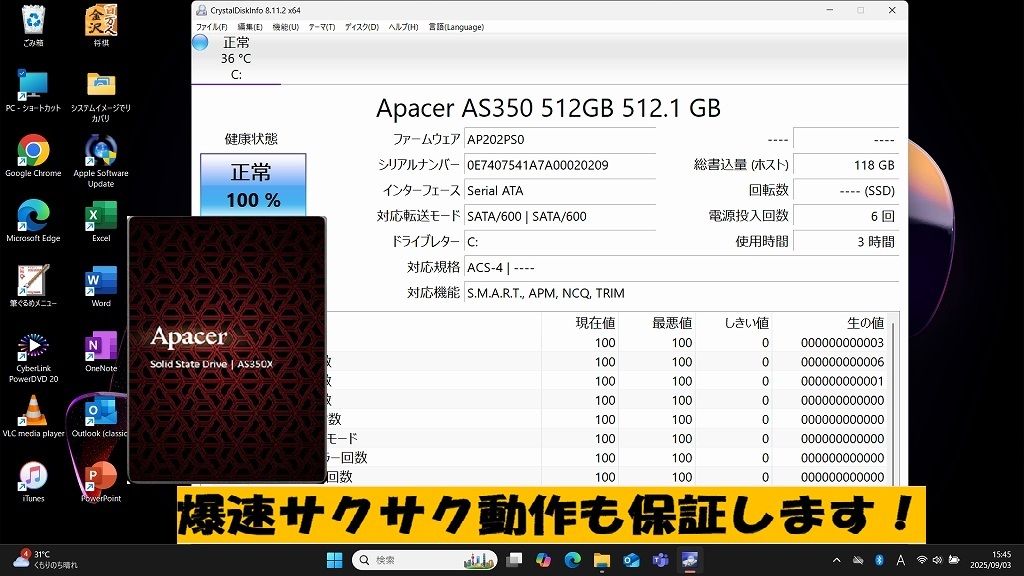Open Outlook from the taskbar
The image size is (1024, 576).
coord(631,560)
